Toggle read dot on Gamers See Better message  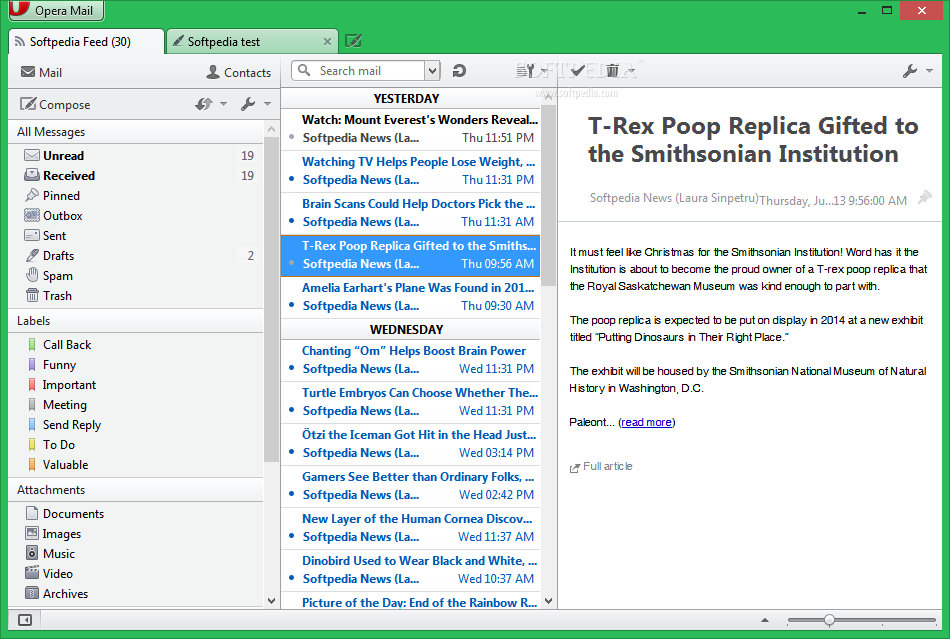[x=291, y=494]
